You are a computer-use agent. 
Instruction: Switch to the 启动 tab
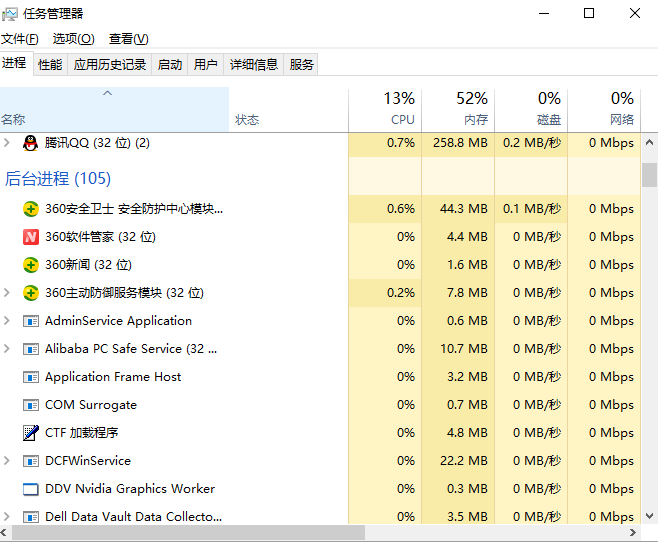pos(170,65)
